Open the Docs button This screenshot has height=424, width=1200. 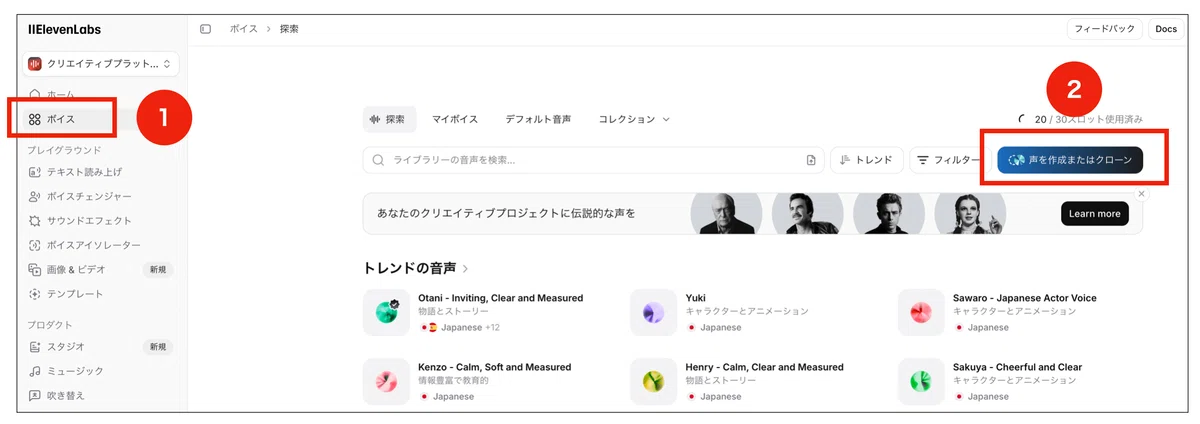pyautogui.click(x=1165, y=29)
